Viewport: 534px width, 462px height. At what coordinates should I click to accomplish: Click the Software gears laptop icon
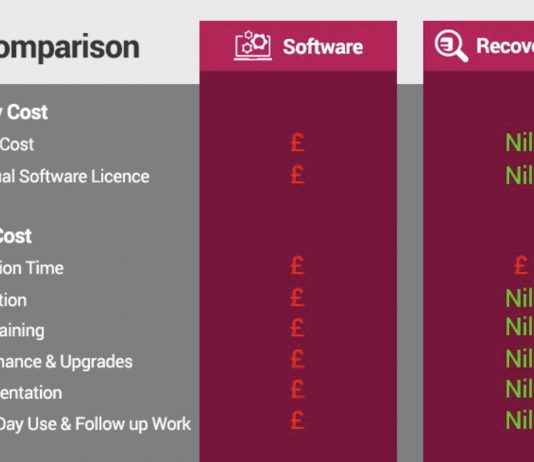[x=253, y=46]
